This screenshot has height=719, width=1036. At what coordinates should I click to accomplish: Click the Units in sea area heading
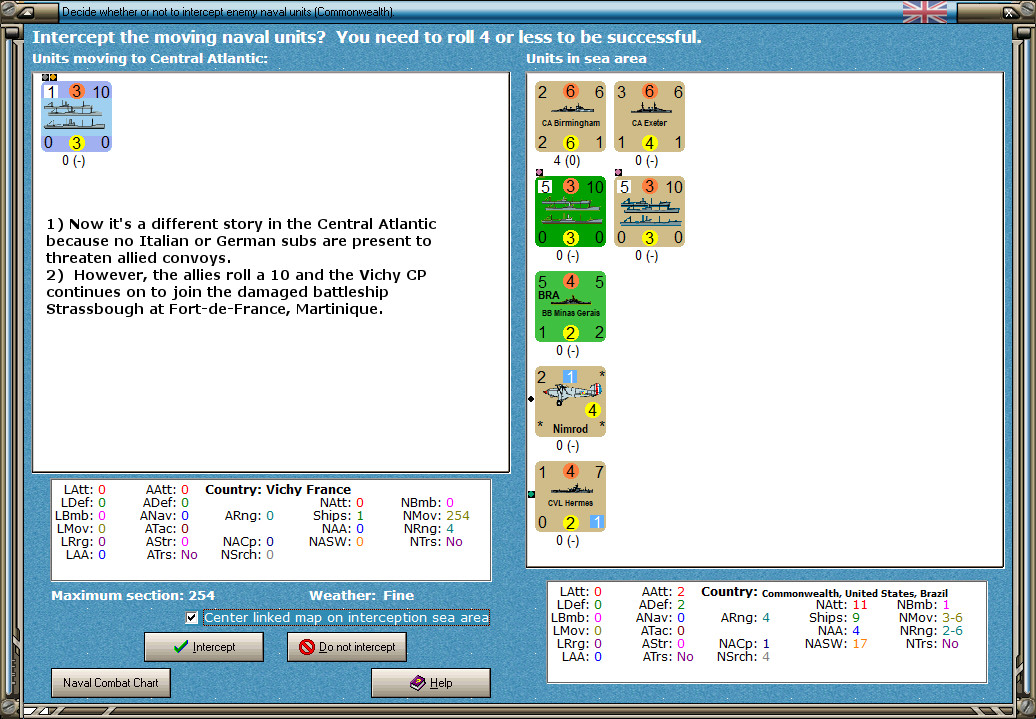(586, 59)
